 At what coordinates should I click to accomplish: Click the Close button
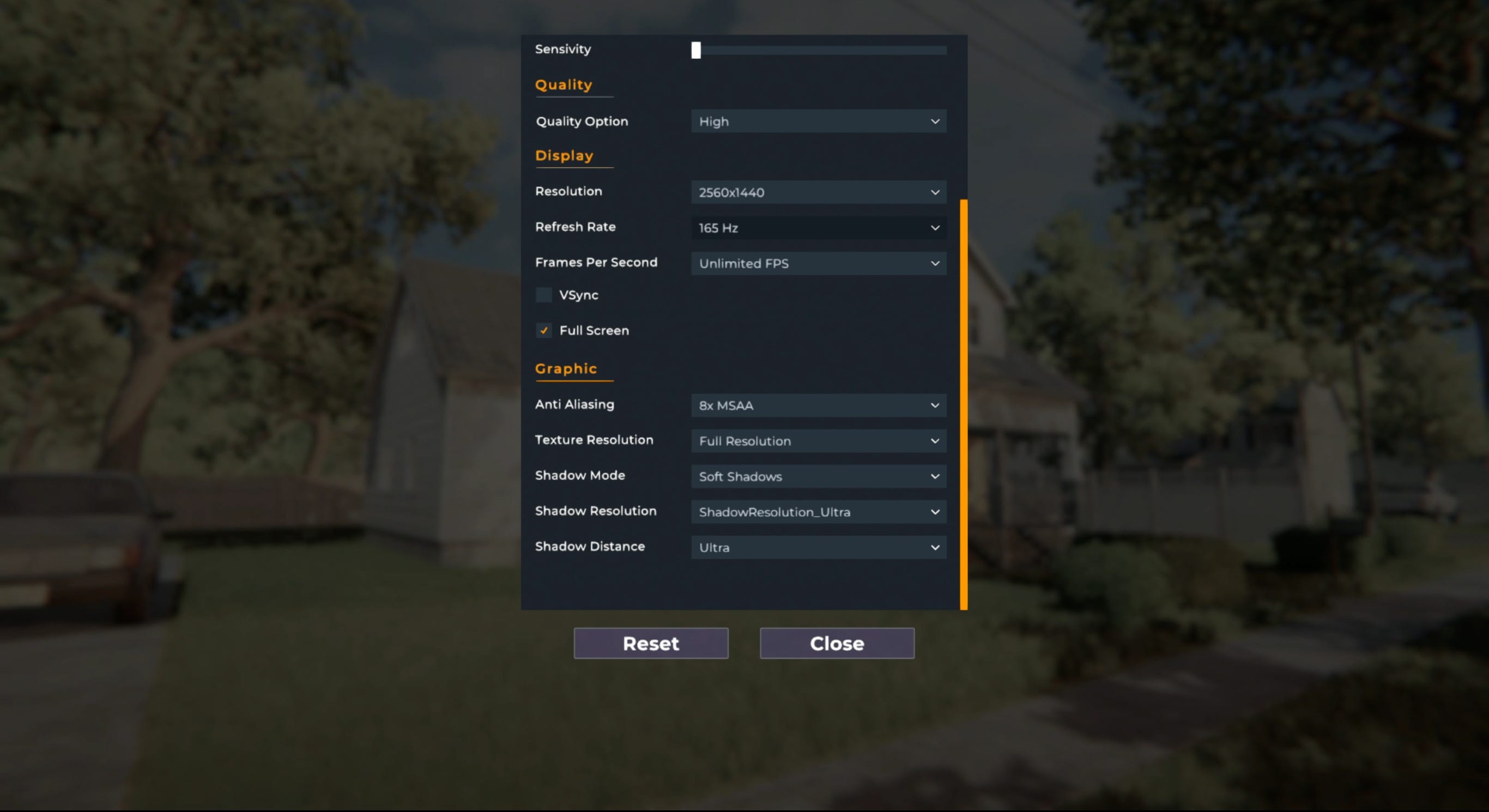click(837, 643)
